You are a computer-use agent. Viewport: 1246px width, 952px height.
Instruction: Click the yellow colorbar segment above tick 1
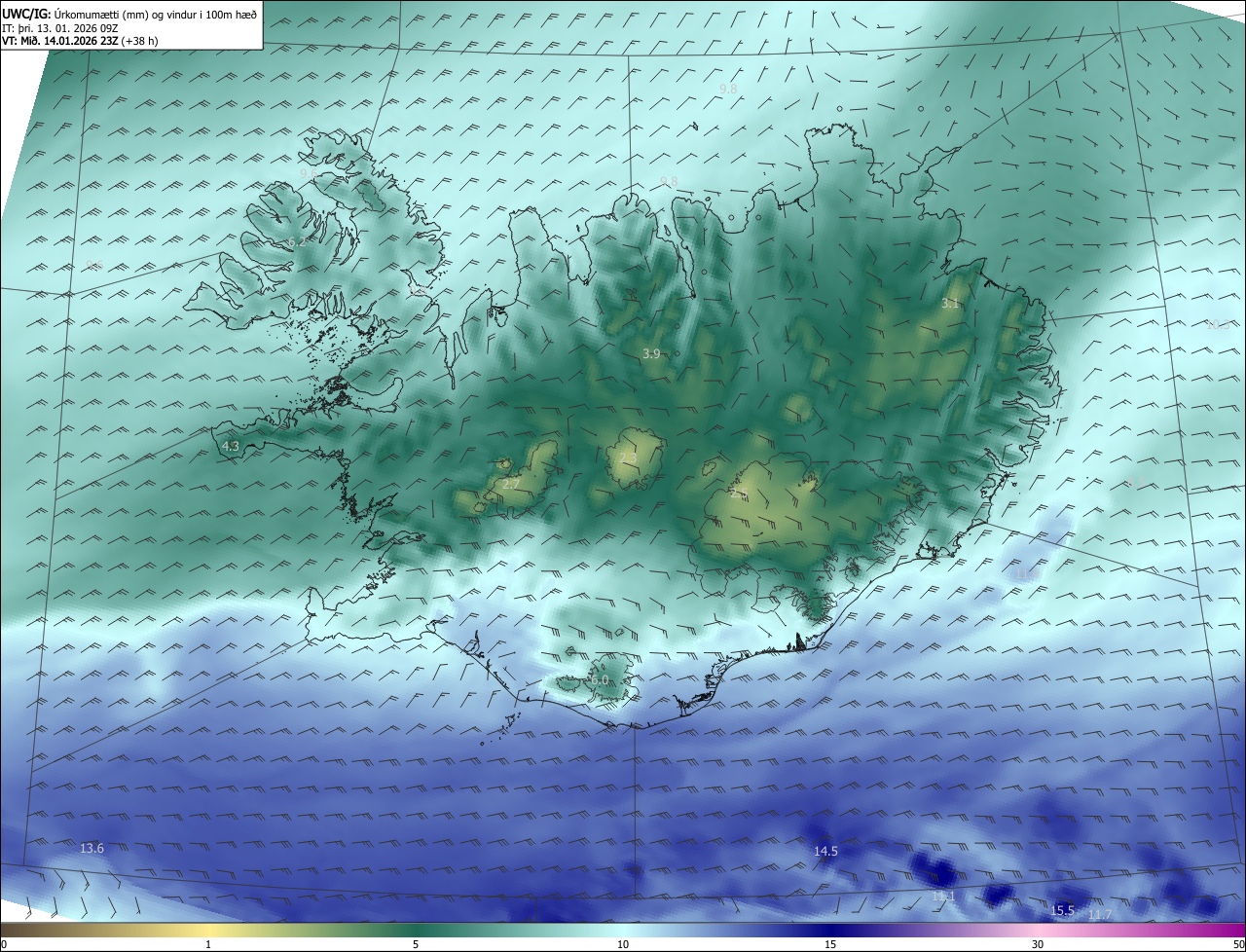208,930
